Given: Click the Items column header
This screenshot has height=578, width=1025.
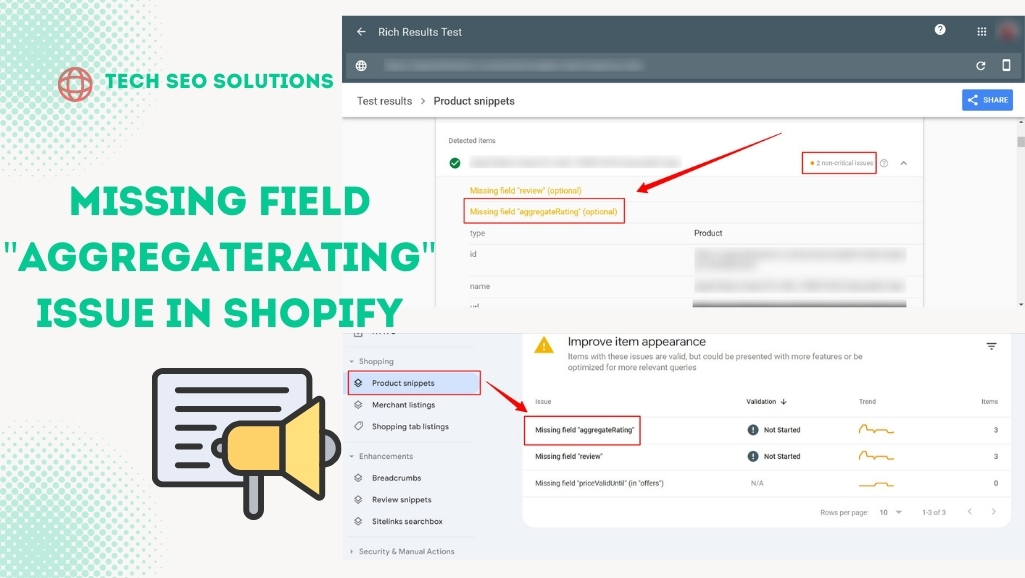Looking at the screenshot, I should tap(989, 401).
